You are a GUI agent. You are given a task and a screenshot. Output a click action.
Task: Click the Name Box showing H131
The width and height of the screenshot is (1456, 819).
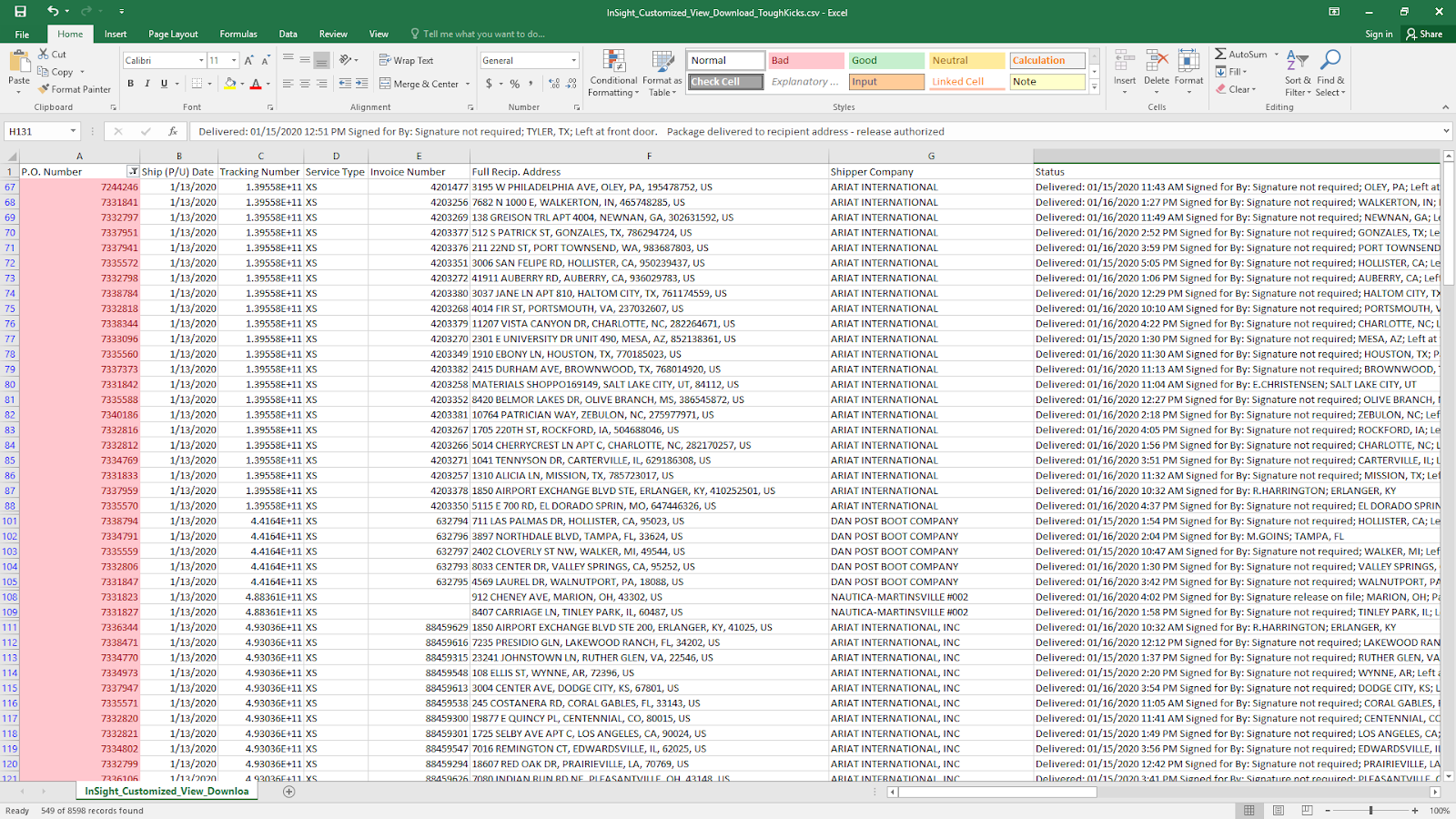36,132
